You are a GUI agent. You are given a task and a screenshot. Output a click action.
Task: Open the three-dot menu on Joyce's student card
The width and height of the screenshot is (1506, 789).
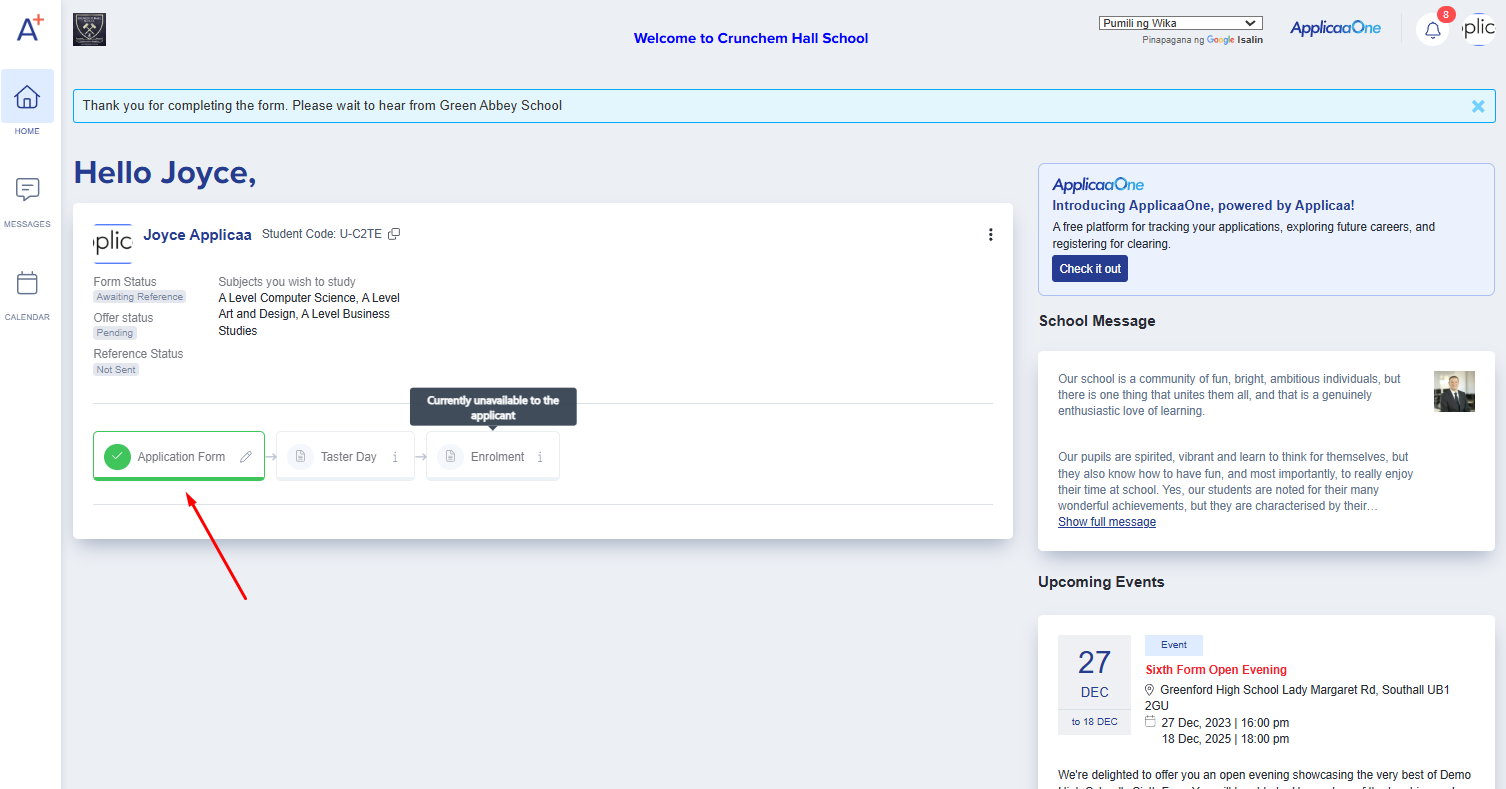pyautogui.click(x=991, y=234)
